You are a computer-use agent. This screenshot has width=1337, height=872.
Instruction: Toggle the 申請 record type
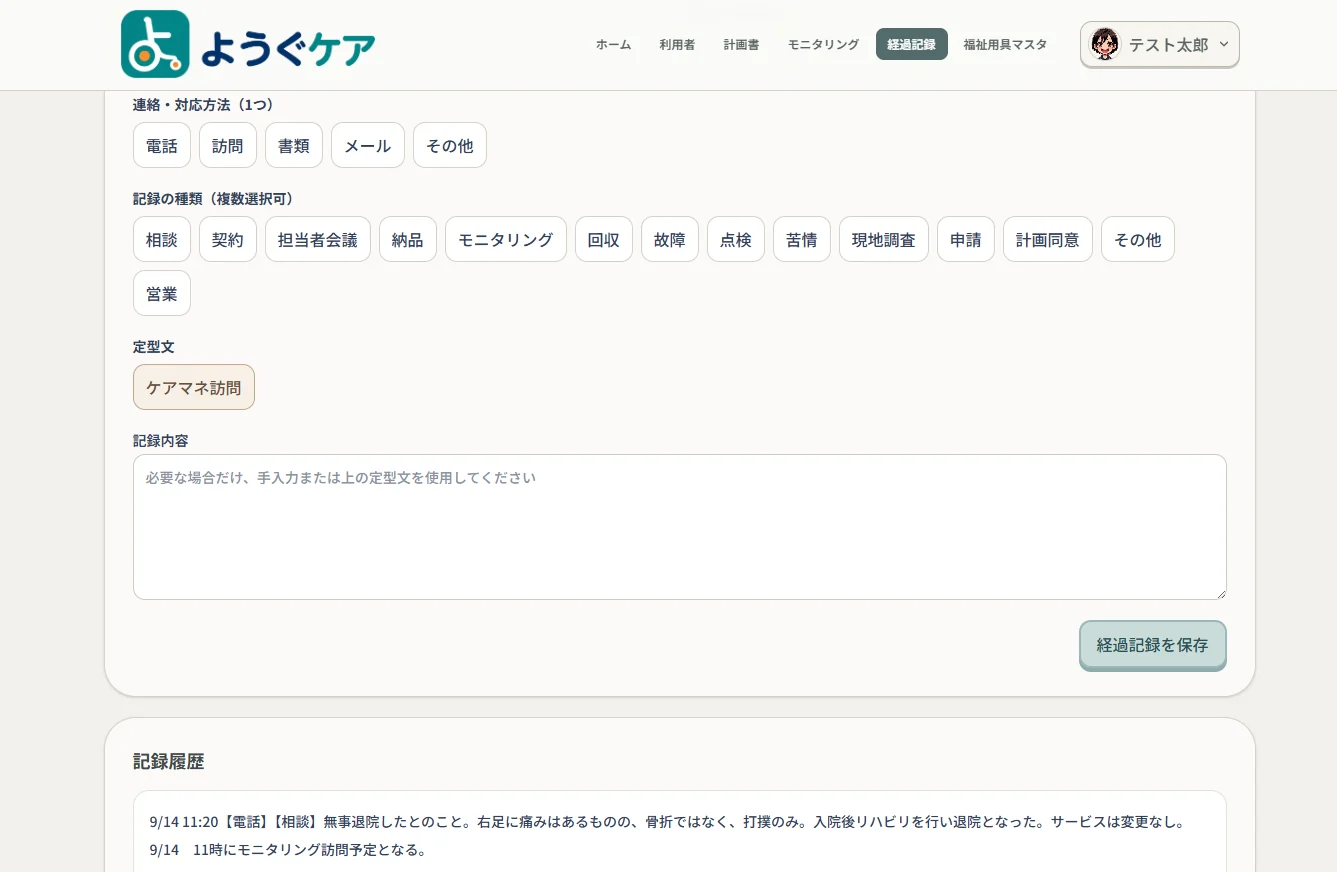tap(966, 239)
